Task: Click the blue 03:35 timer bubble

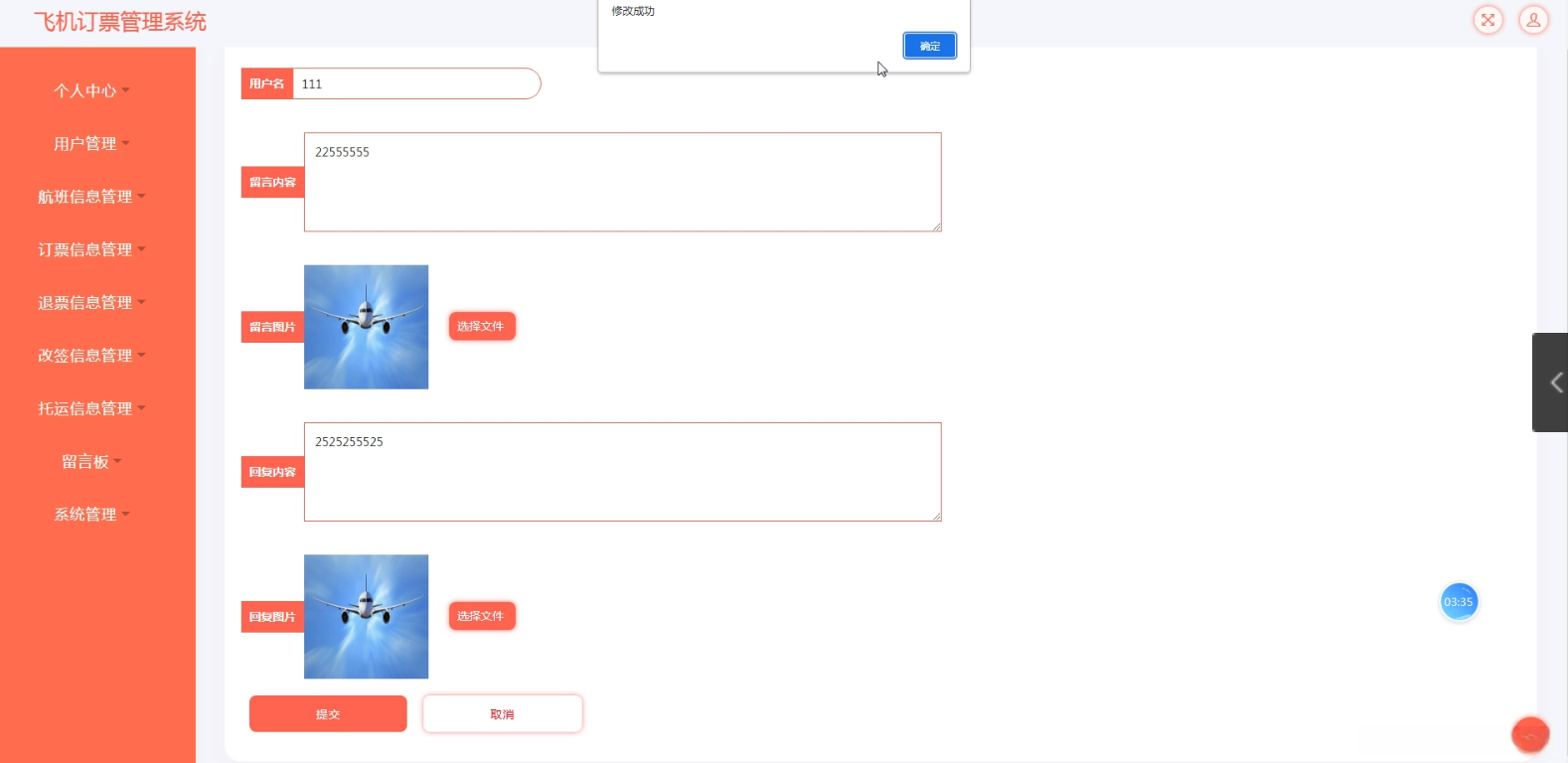Action: coord(1459,602)
